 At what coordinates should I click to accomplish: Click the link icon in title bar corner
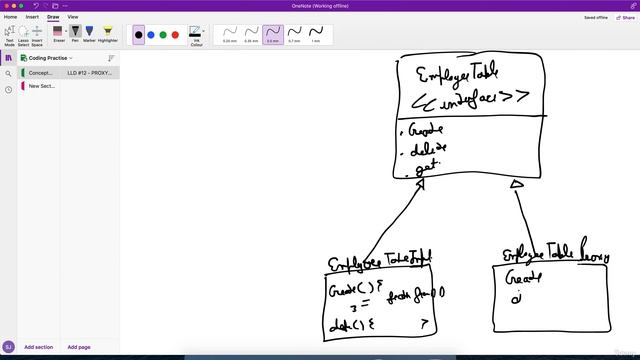pos(633,6)
